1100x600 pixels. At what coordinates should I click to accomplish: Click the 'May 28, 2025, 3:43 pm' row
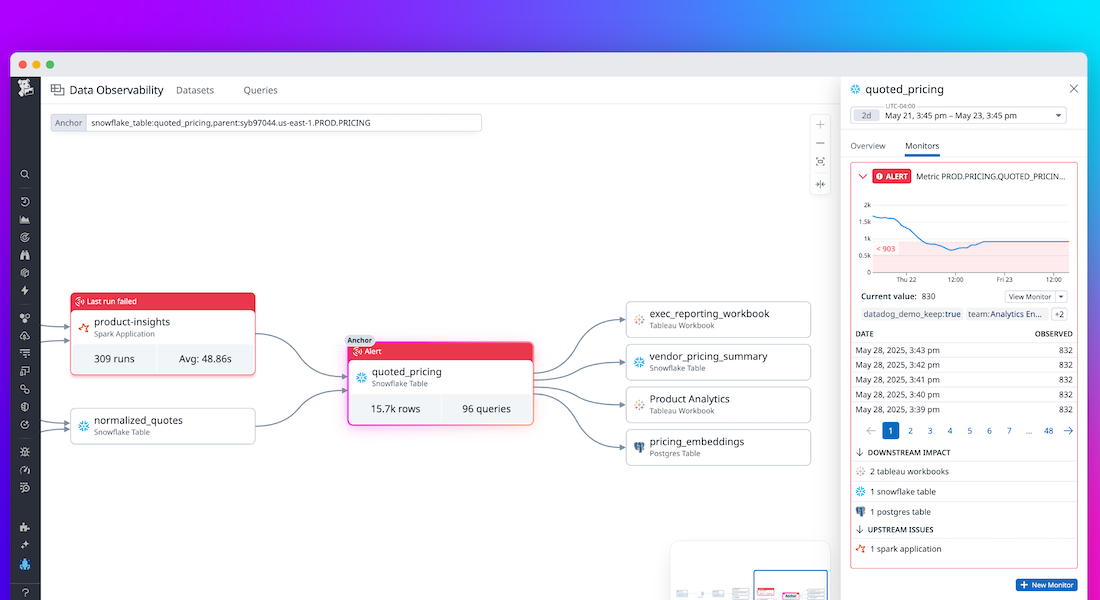[x=964, y=350]
